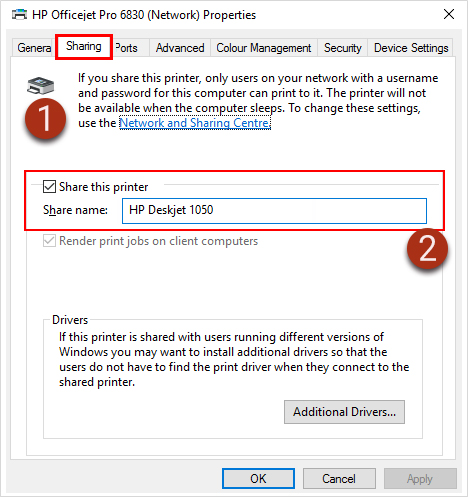Click the red number 1 step badge
The height and width of the screenshot is (497, 468).
click(x=46, y=119)
